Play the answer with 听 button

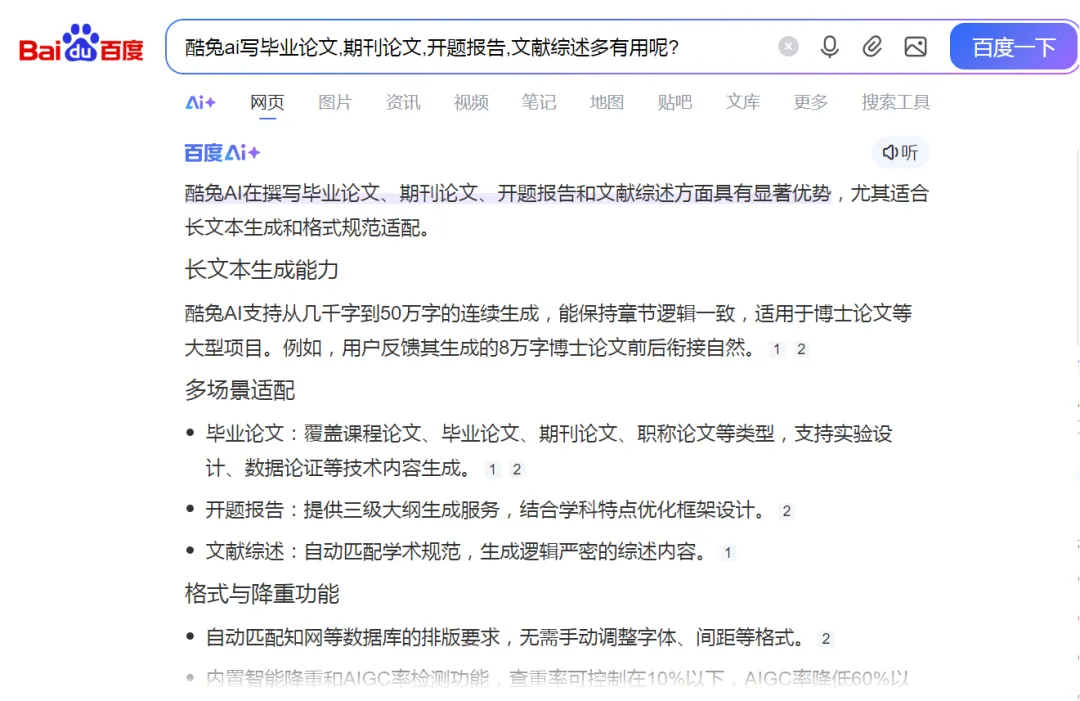[x=900, y=152]
